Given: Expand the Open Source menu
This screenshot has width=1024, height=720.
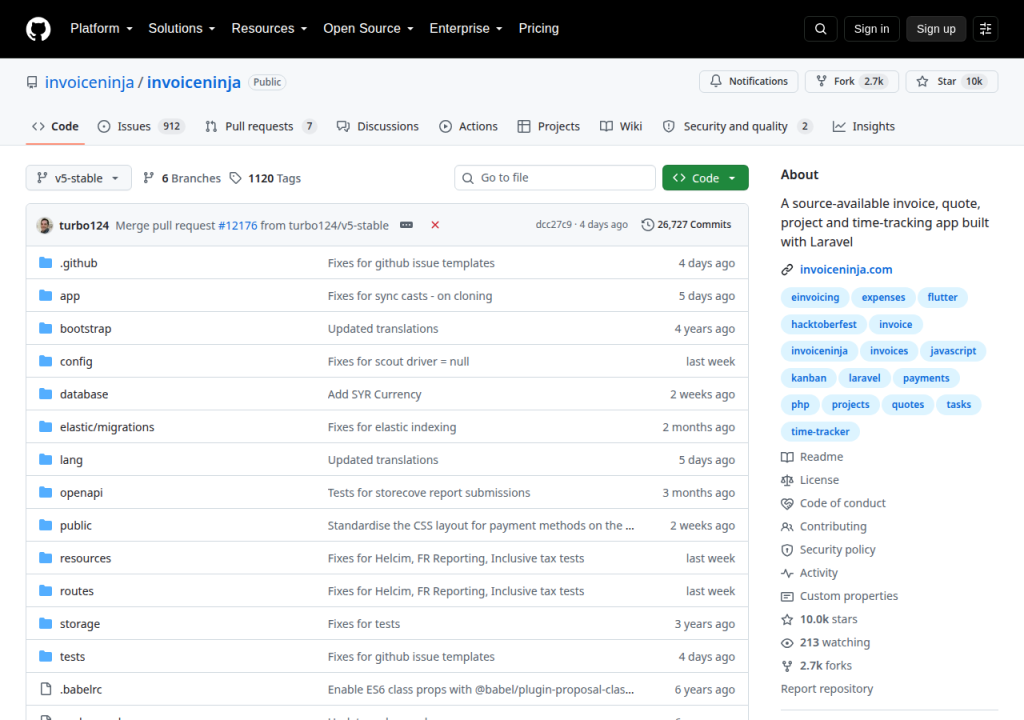Looking at the screenshot, I should (x=368, y=29).
